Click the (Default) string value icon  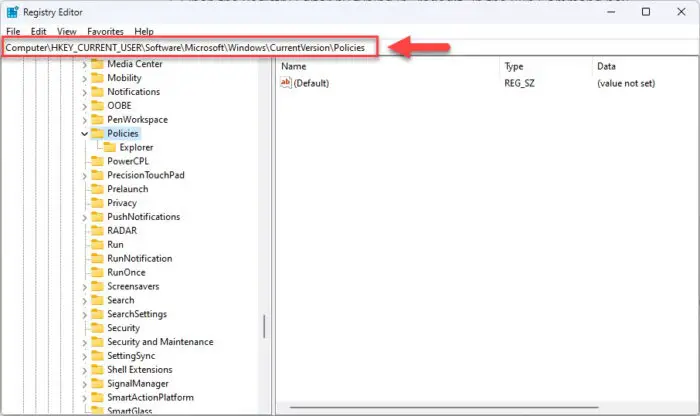point(286,83)
